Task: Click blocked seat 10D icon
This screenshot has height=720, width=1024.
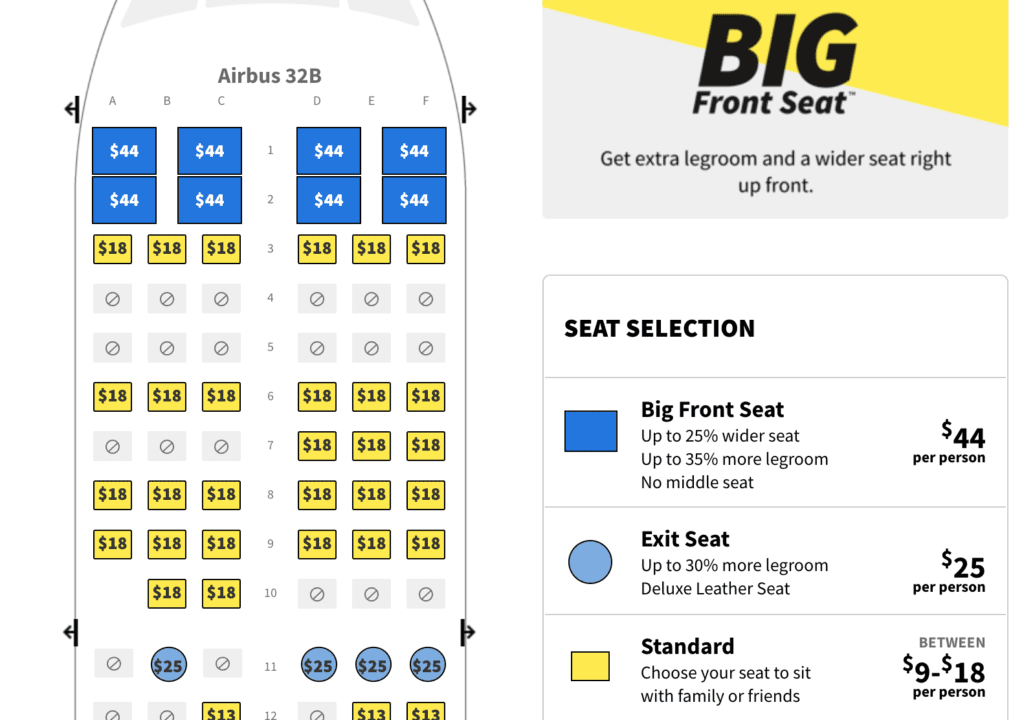Action: [x=318, y=593]
